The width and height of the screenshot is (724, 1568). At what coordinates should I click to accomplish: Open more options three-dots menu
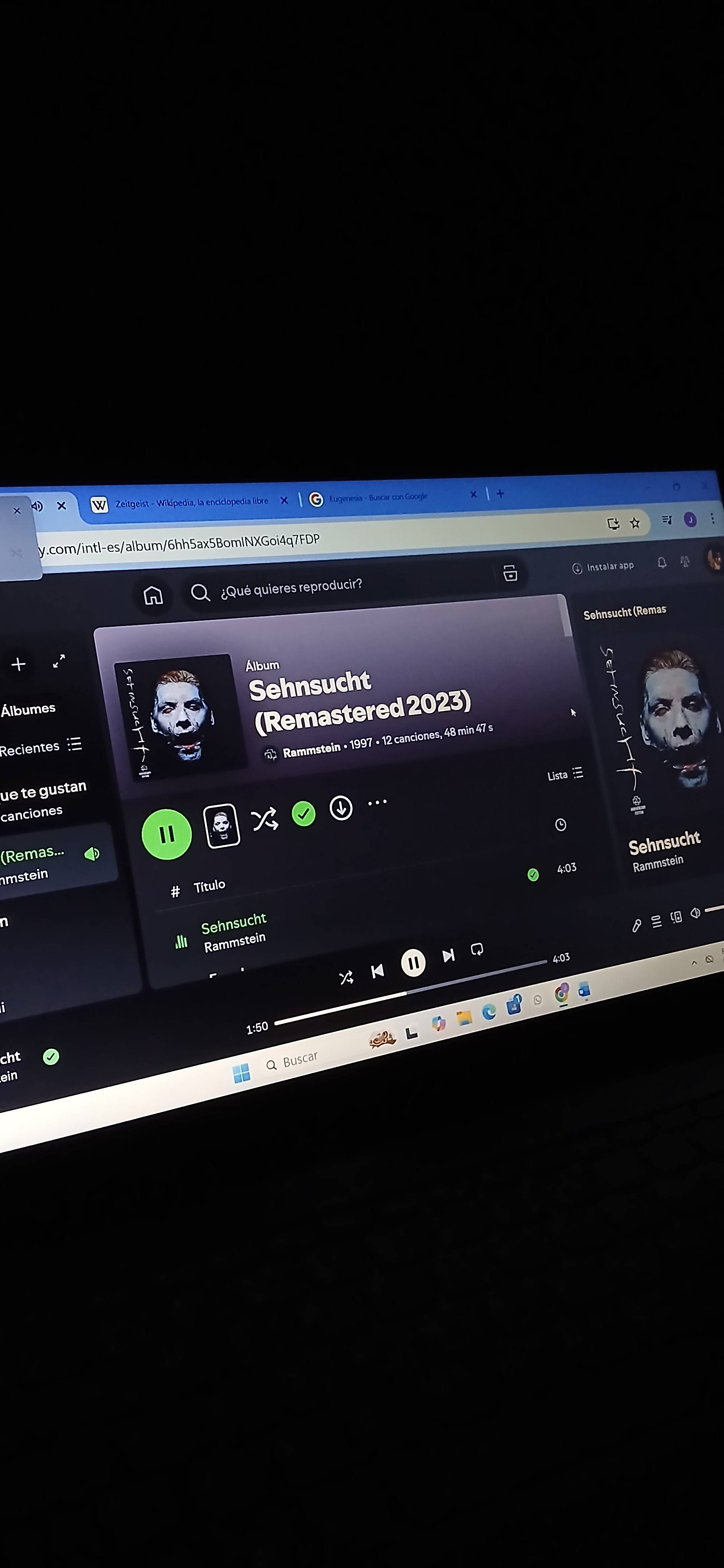pyautogui.click(x=377, y=802)
